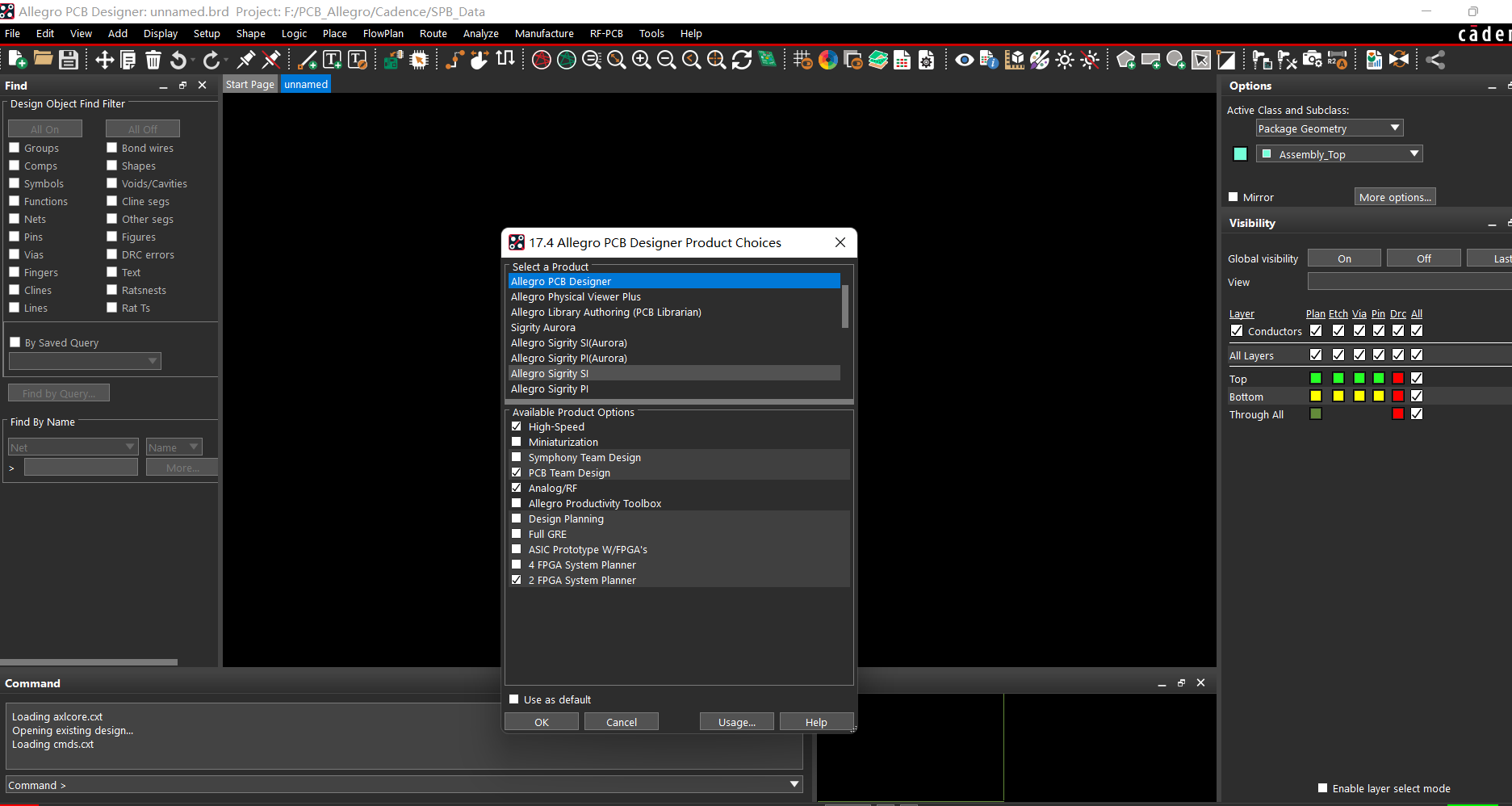Click the Delete trash can icon
The height and width of the screenshot is (806, 1512).
pyautogui.click(x=153, y=60)
